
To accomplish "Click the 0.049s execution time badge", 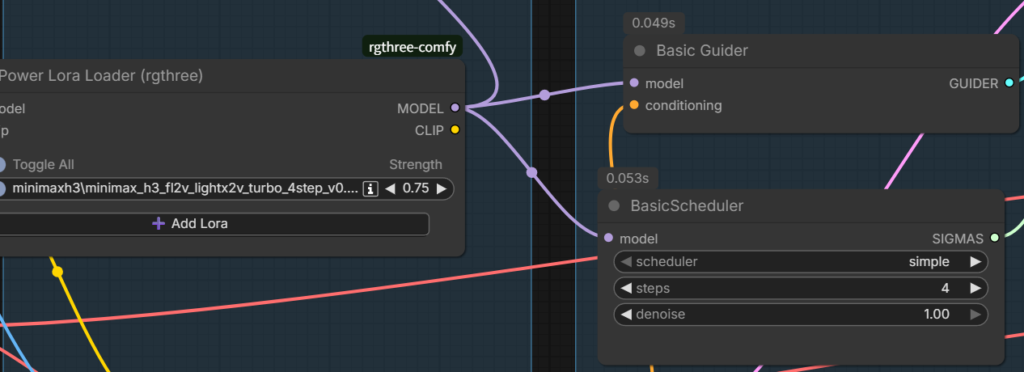I will [x=654, y=23].
